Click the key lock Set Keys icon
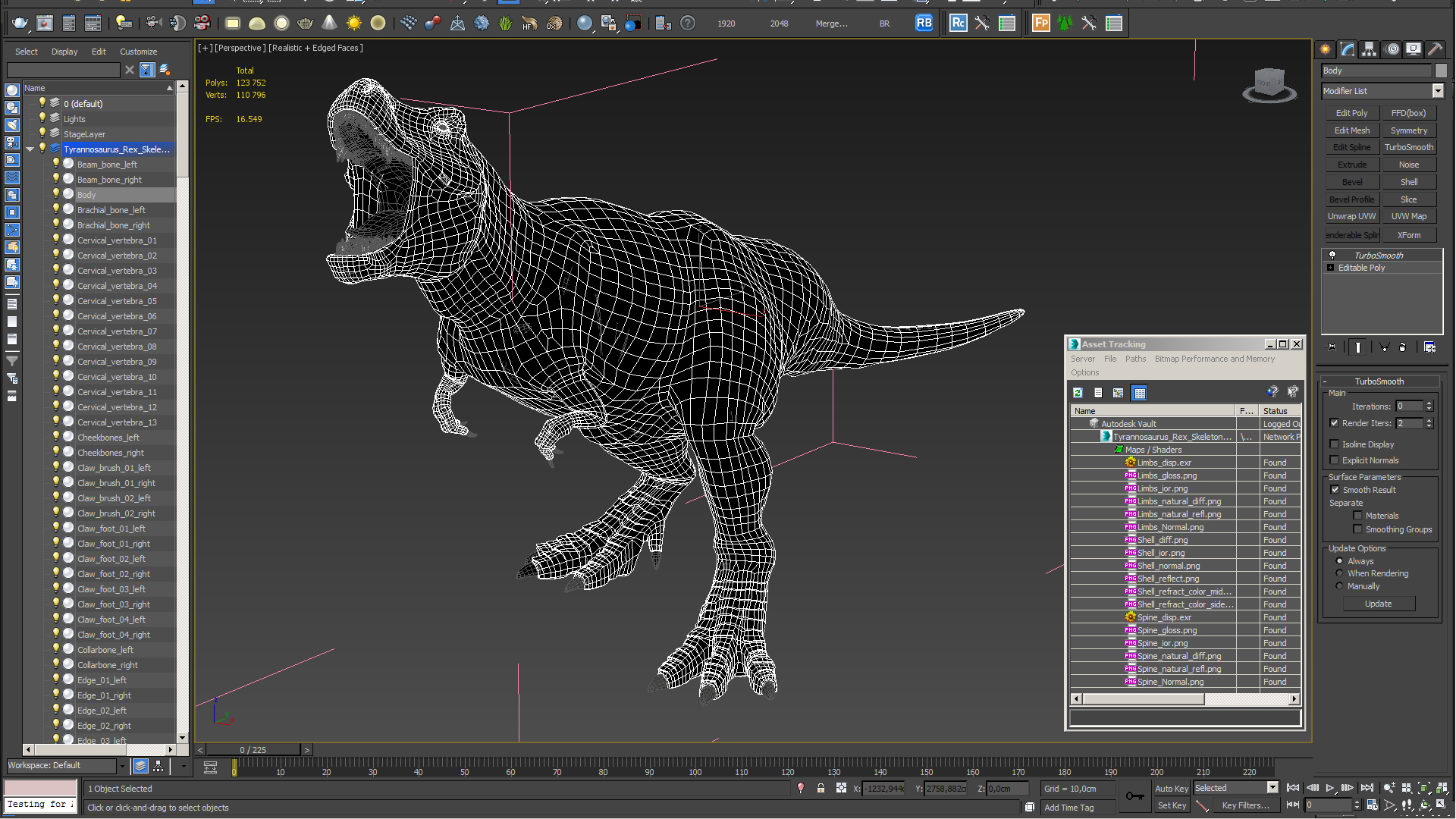Viewport: 1456px width, 819px height. coord(1134,796)
